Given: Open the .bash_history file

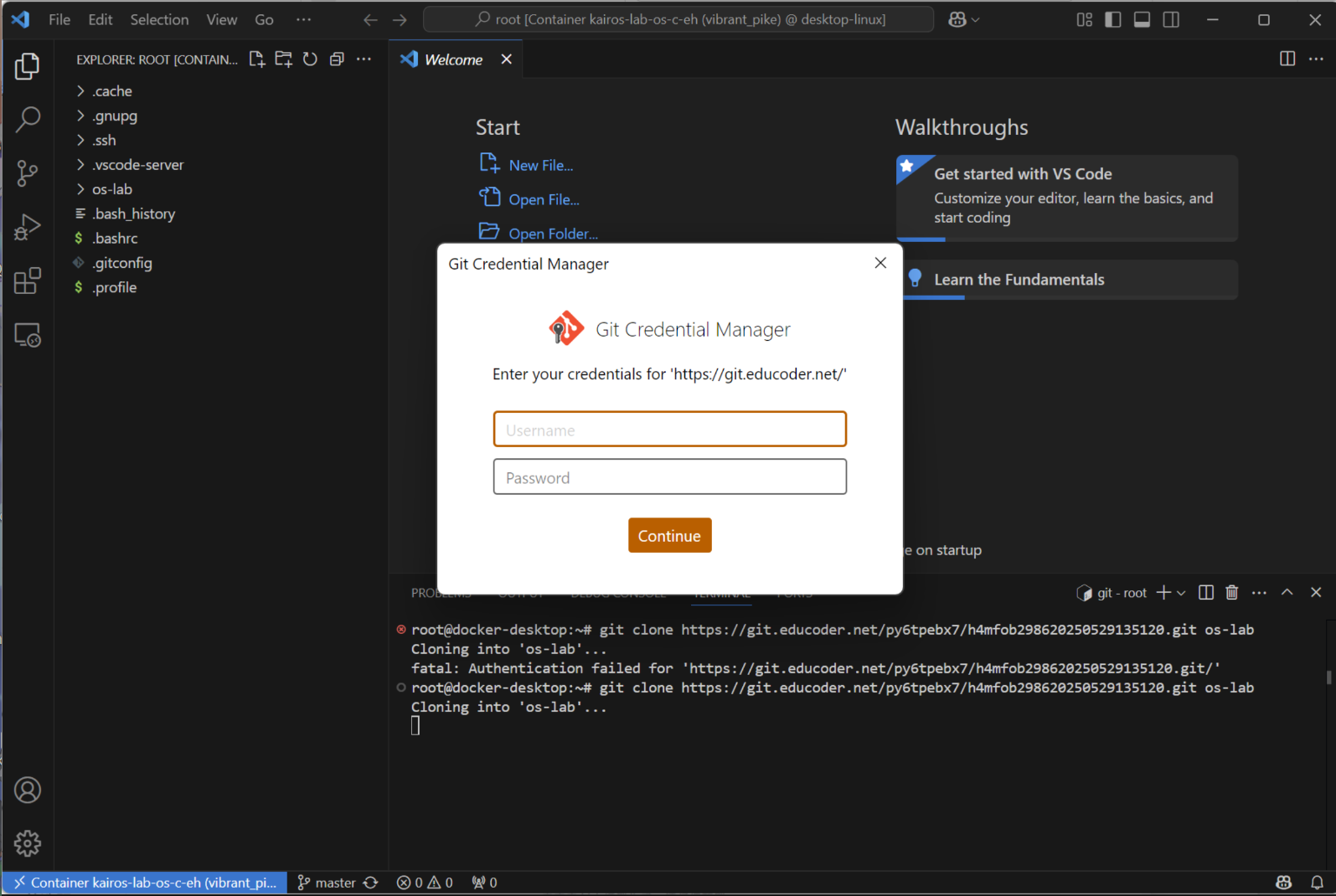Looking at the screenshot, I should click(133, 214).
